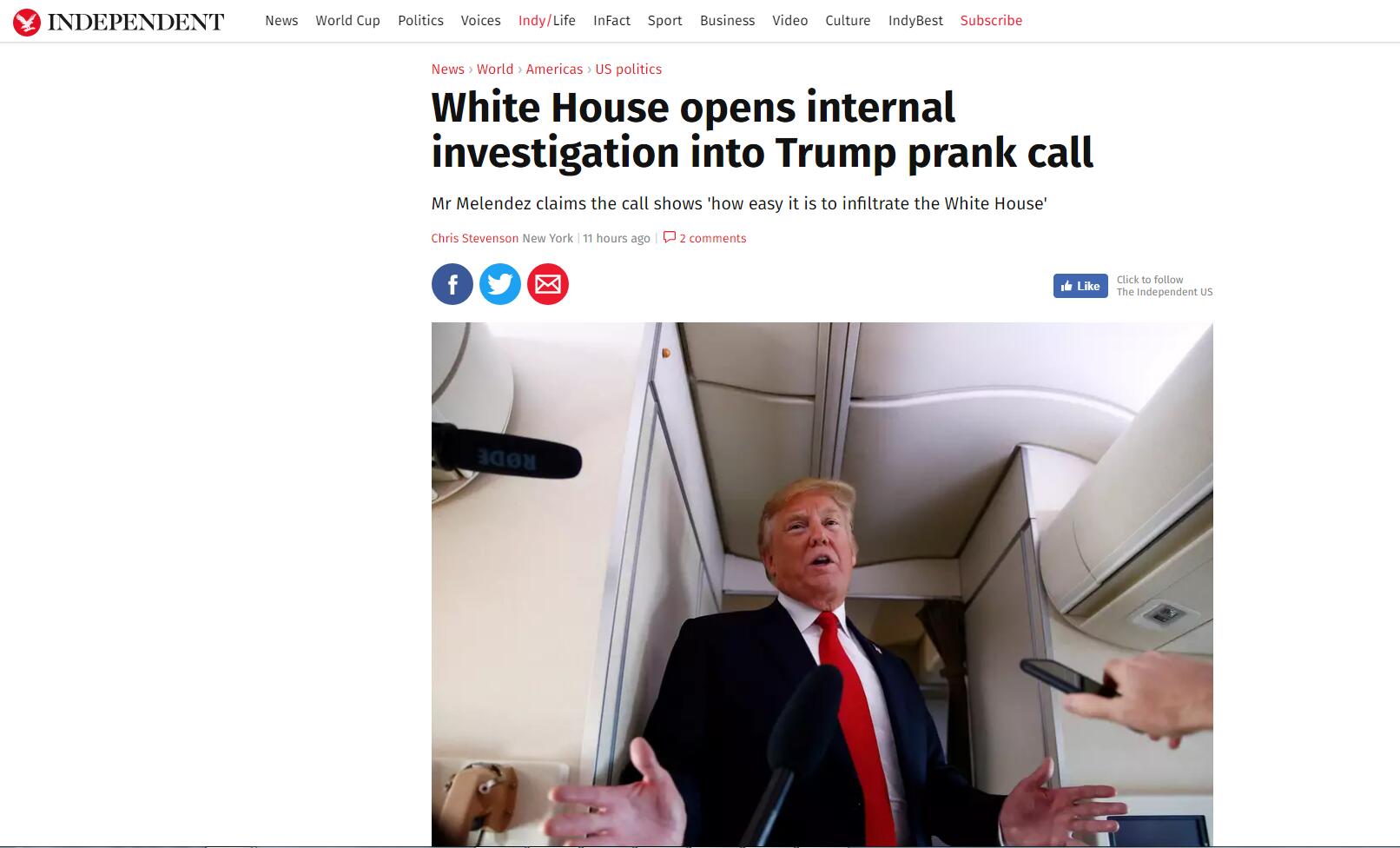
Task: Click the Independent eagle logo icon
Action: coord(27,22)
